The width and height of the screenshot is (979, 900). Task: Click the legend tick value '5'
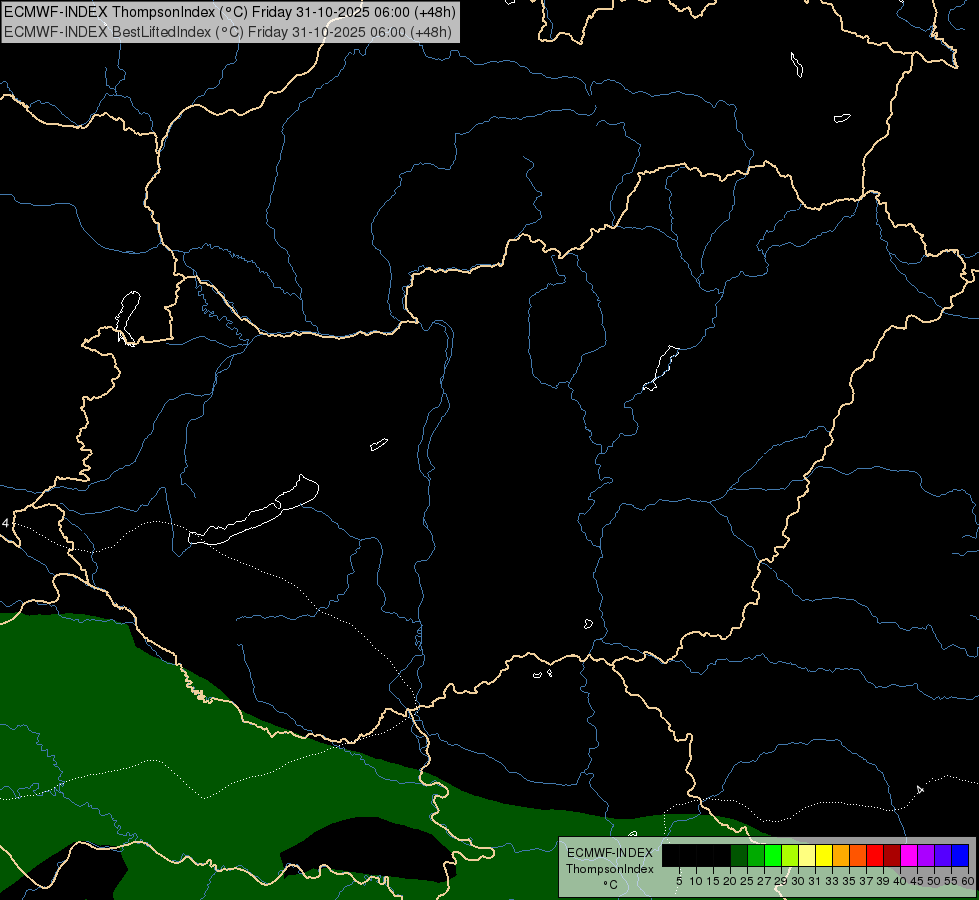[679, 881]
